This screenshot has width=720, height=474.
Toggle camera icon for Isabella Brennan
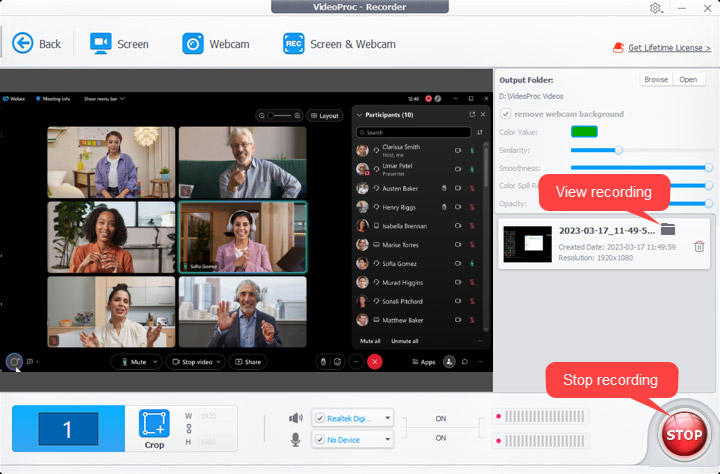[x=458, y=226]
